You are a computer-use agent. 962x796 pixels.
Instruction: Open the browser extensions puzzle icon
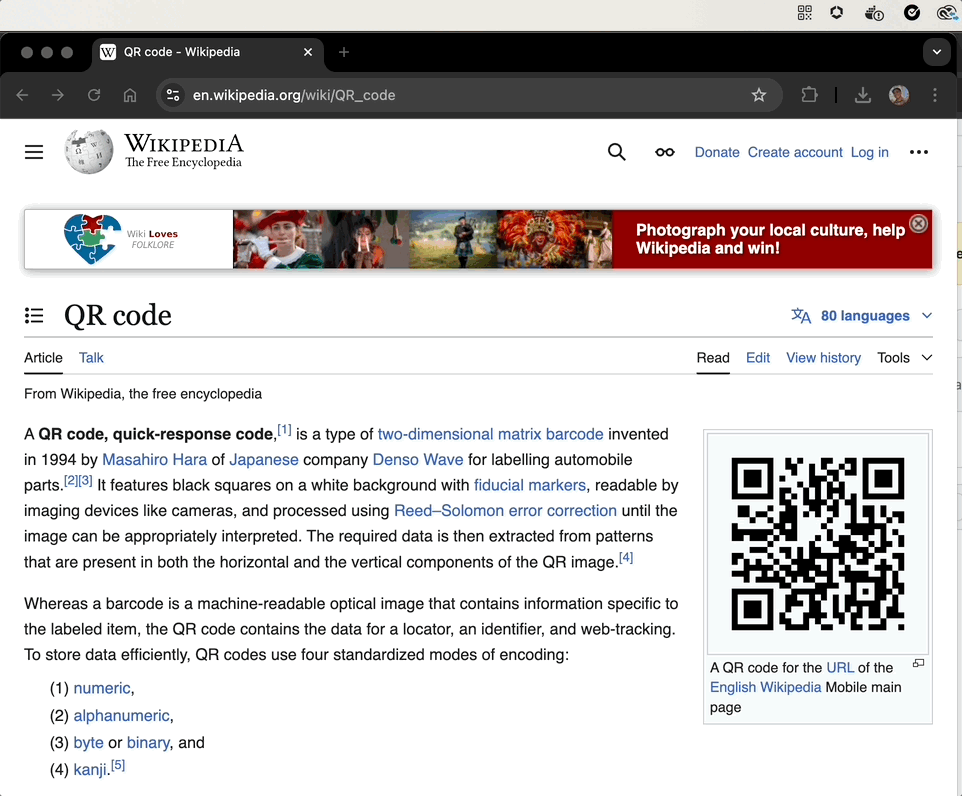tap(809, 95)
